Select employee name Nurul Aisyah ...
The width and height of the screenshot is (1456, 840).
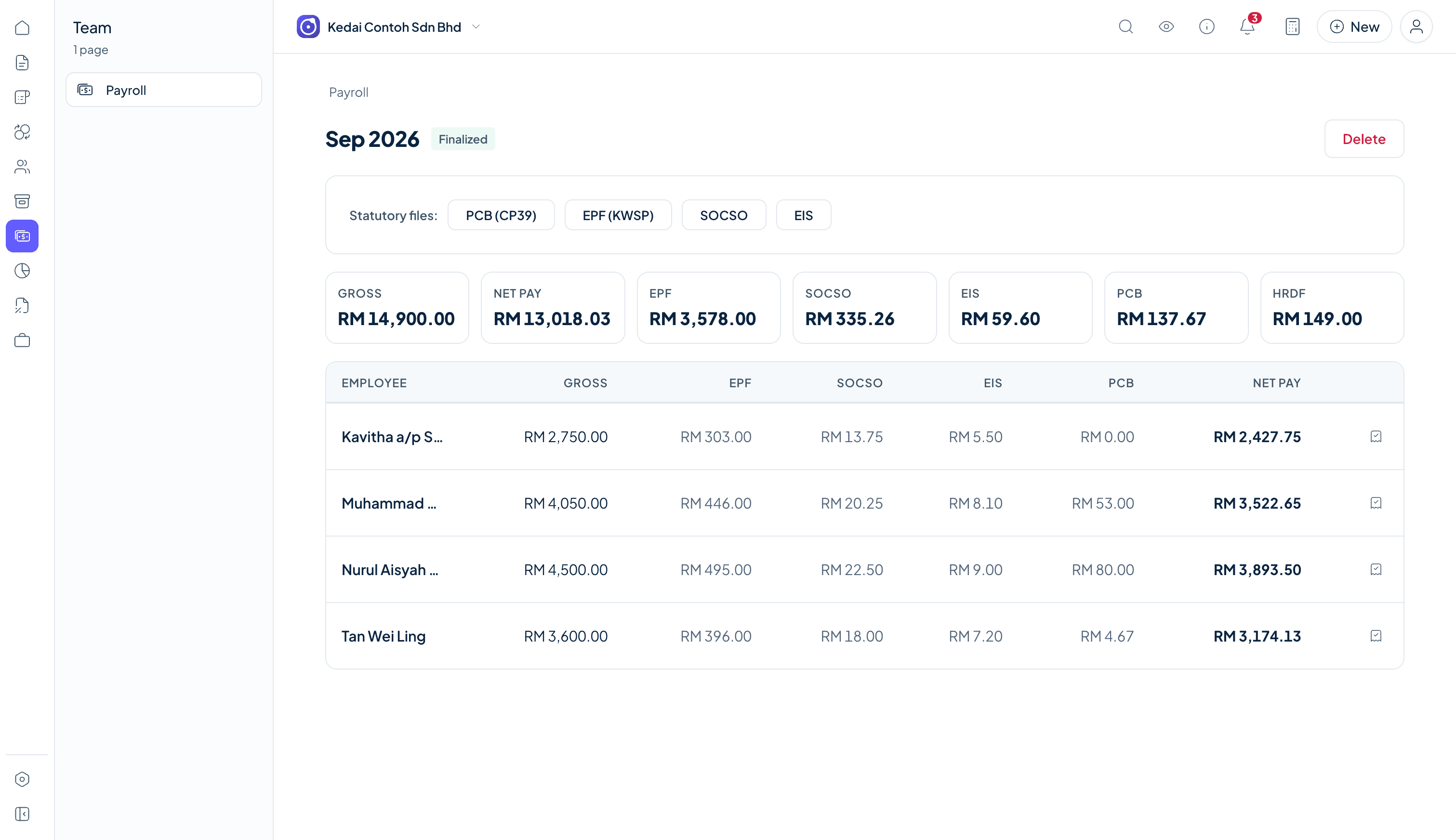pos(390,569)
